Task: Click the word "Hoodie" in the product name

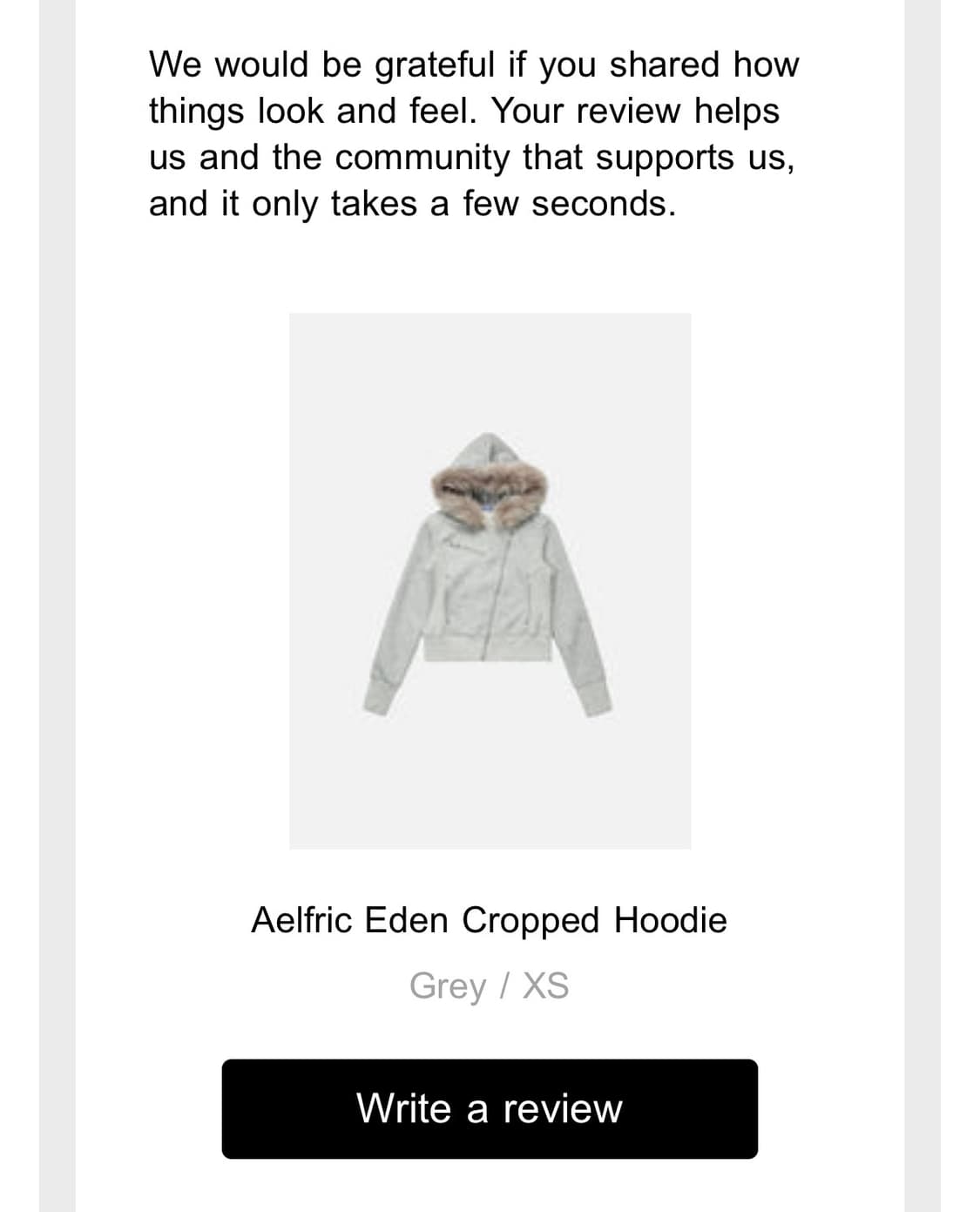Action: click(x=670, y=920)
